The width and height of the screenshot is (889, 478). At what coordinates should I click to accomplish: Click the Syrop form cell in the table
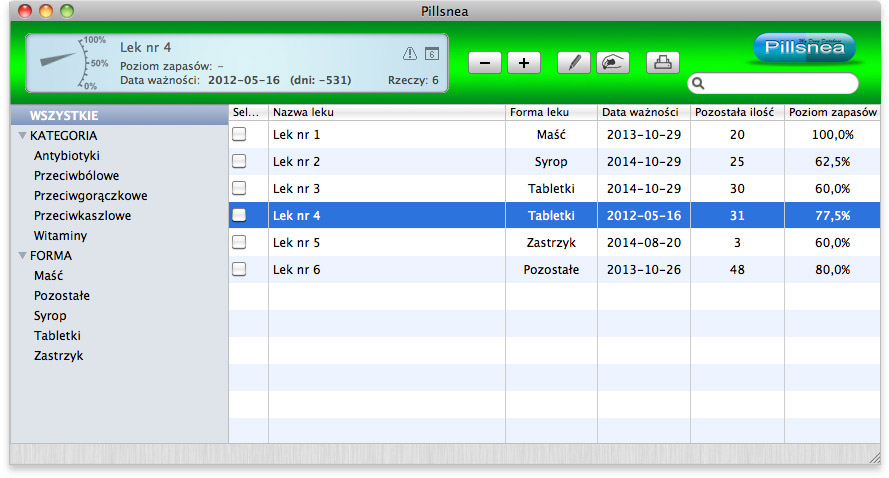[551, 162]
